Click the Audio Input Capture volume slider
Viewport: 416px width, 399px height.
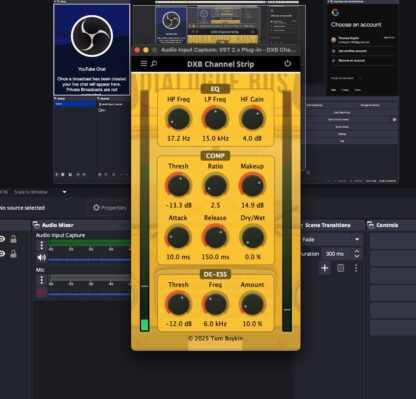point(89,259)
